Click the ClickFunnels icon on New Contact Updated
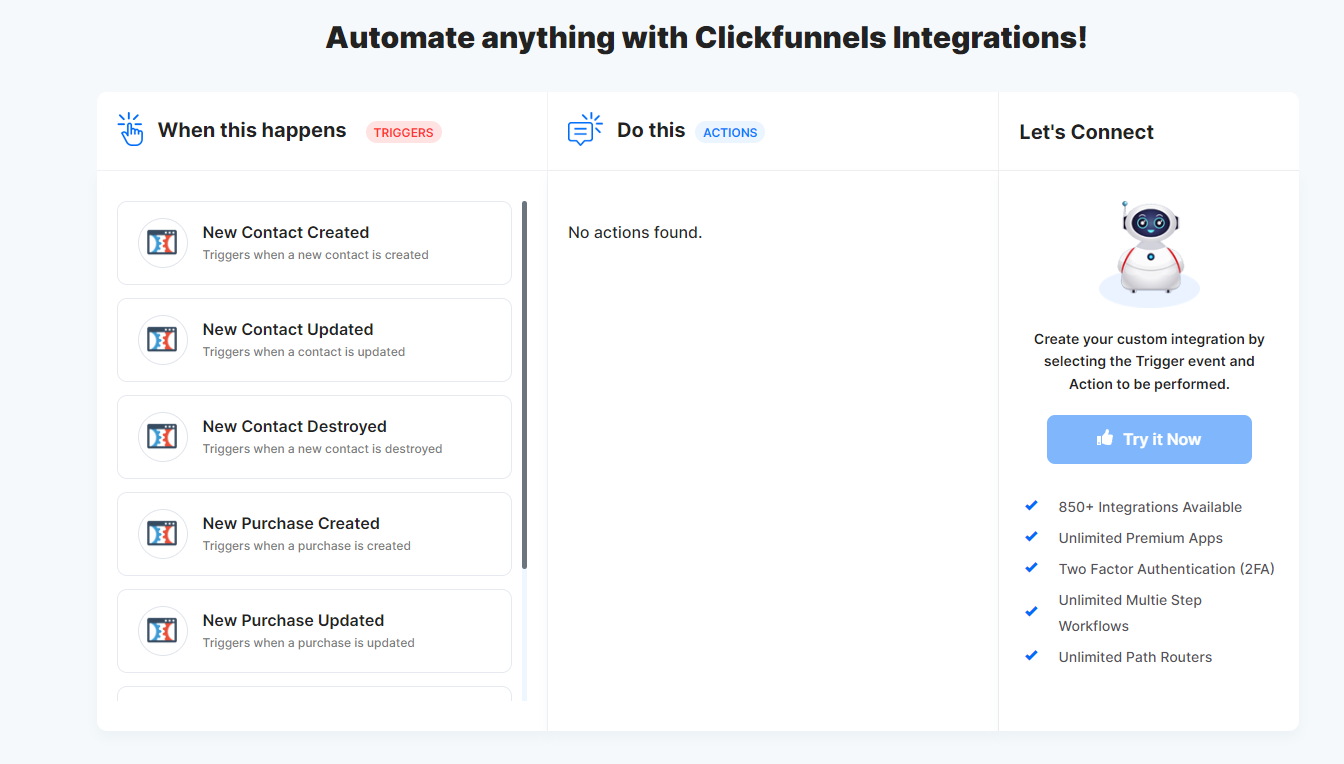This screenshot has height=764, width=1344. pos(163,340)
